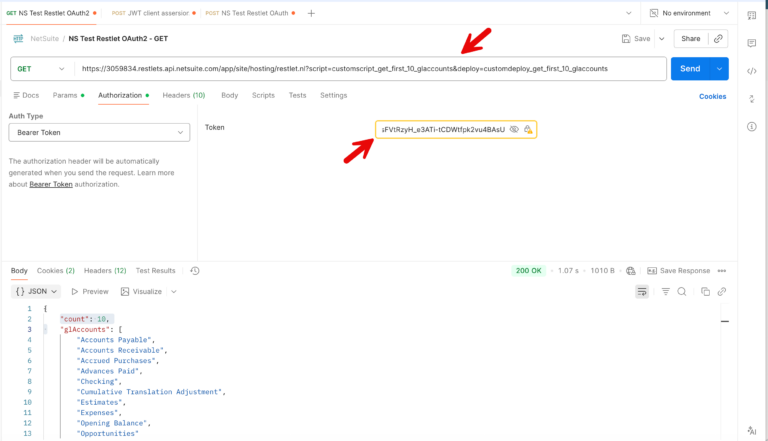The width and height of the screenshot is (768, 441).
Task: Click the code snippet icon in right sidebar
Action: [x=751, y=71]
